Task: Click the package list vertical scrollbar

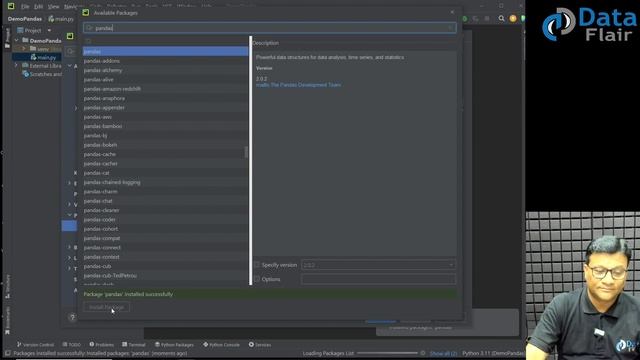Action: coord(246,152)
